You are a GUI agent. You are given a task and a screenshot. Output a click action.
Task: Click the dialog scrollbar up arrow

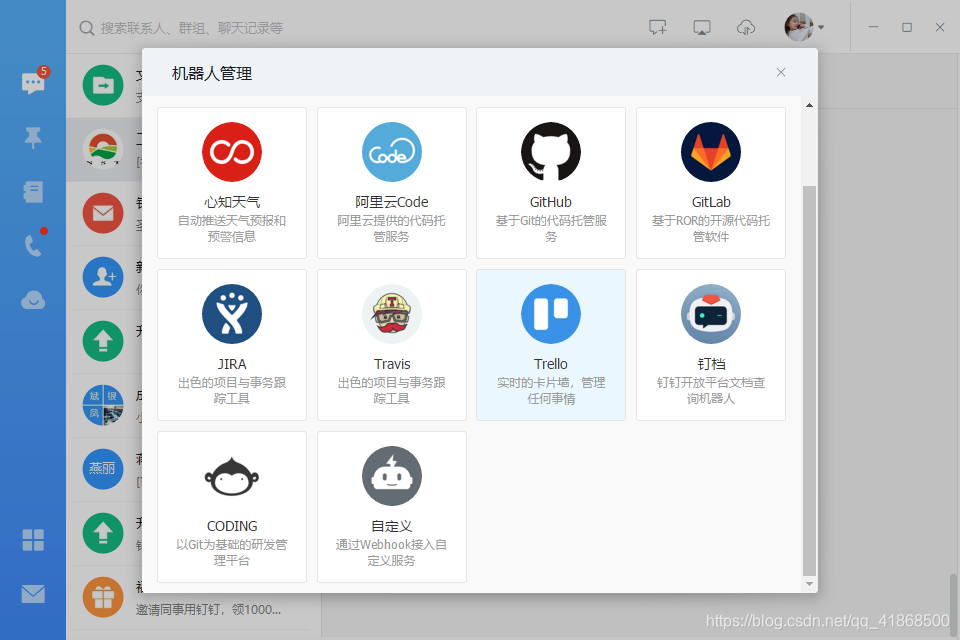pyautogui.click(x=809, y=105)
